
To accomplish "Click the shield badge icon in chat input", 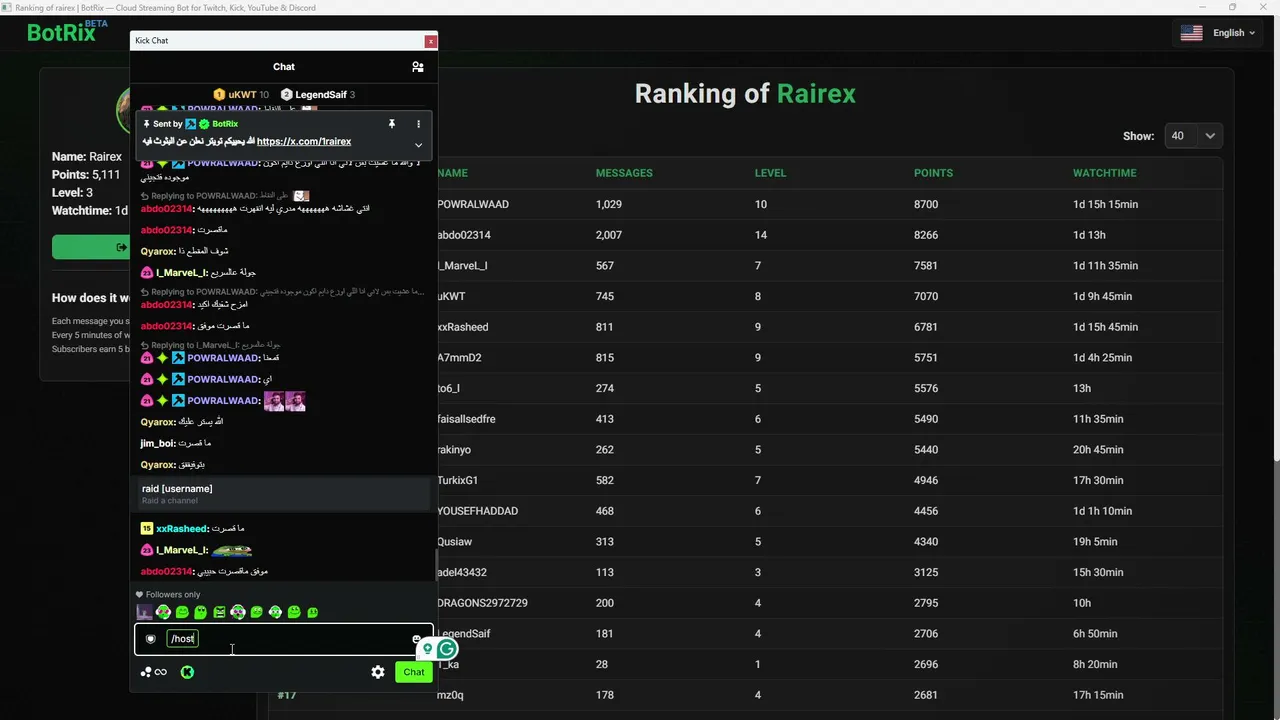I will tap(151, 639).
